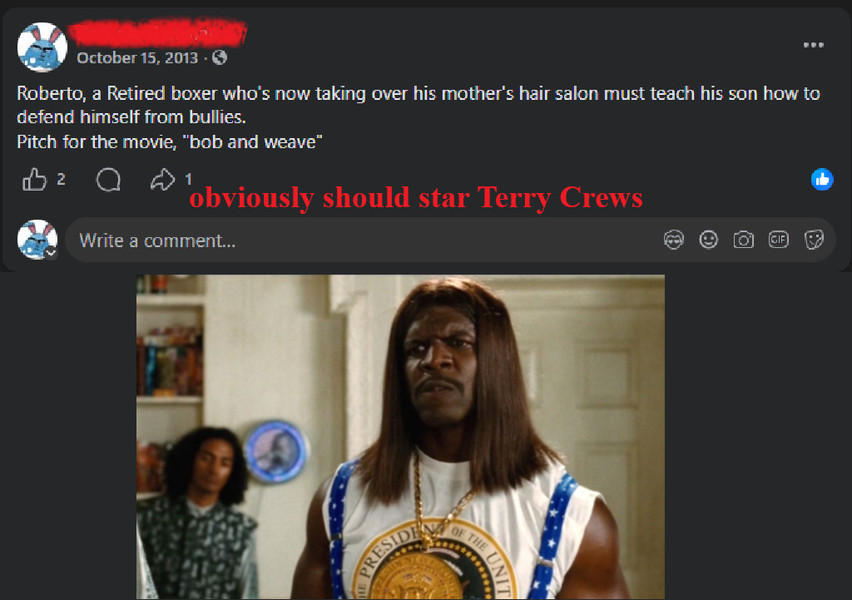The height and width of the screenshot is (600, 852).
Task: Open the sticker picker icon
Action: point(813,240)
